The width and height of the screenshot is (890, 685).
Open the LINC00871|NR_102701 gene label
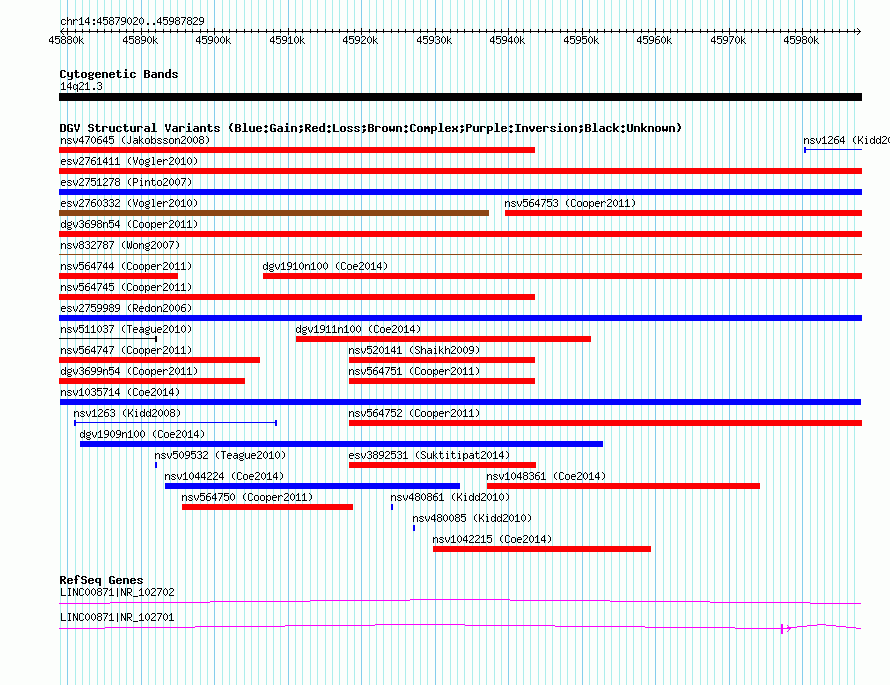pos(117,617)
